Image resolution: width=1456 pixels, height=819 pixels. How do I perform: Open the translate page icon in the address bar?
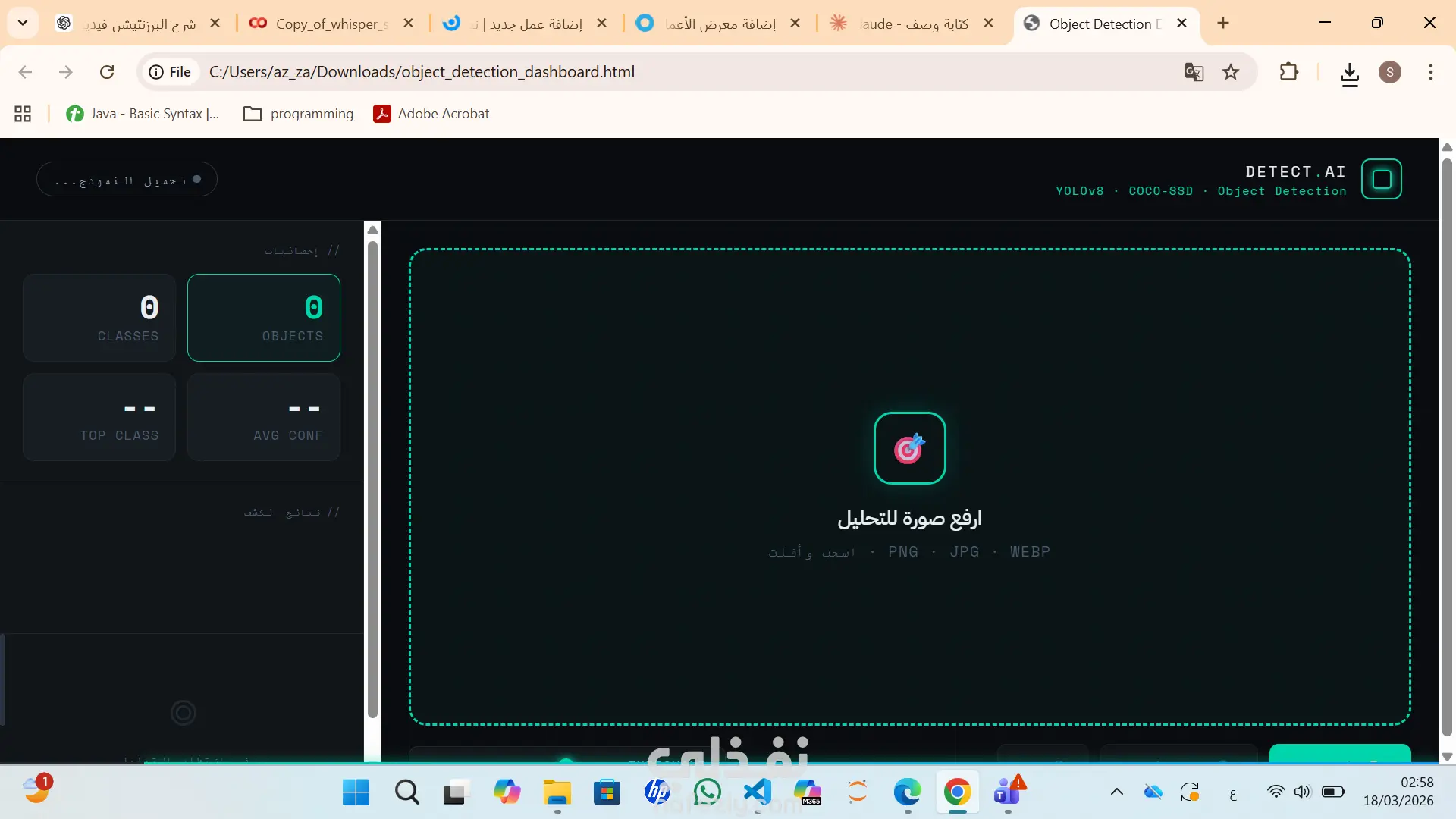tap(1194, 72)
